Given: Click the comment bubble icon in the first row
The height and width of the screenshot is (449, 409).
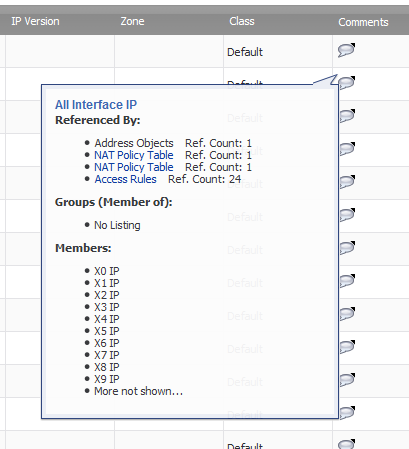Looking at the screenshot, I should point(346,50).
